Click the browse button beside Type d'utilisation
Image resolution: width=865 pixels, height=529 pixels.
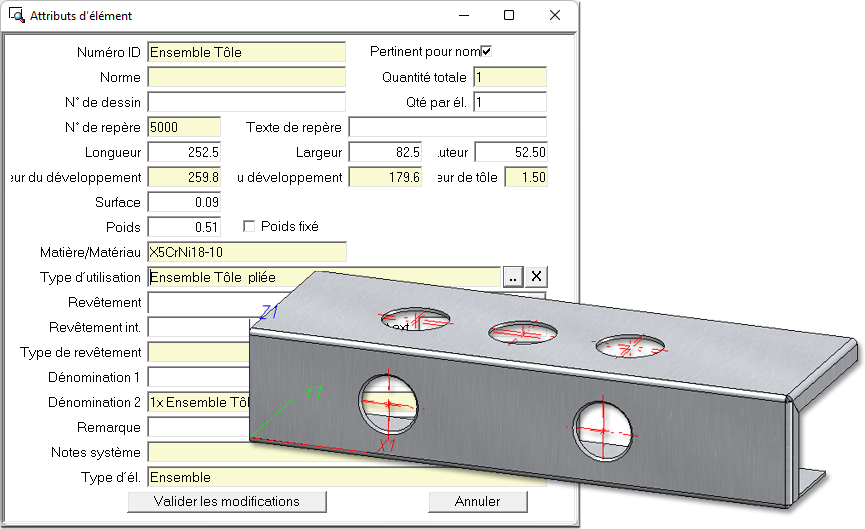pyautogui.click(x=512, y=278)
